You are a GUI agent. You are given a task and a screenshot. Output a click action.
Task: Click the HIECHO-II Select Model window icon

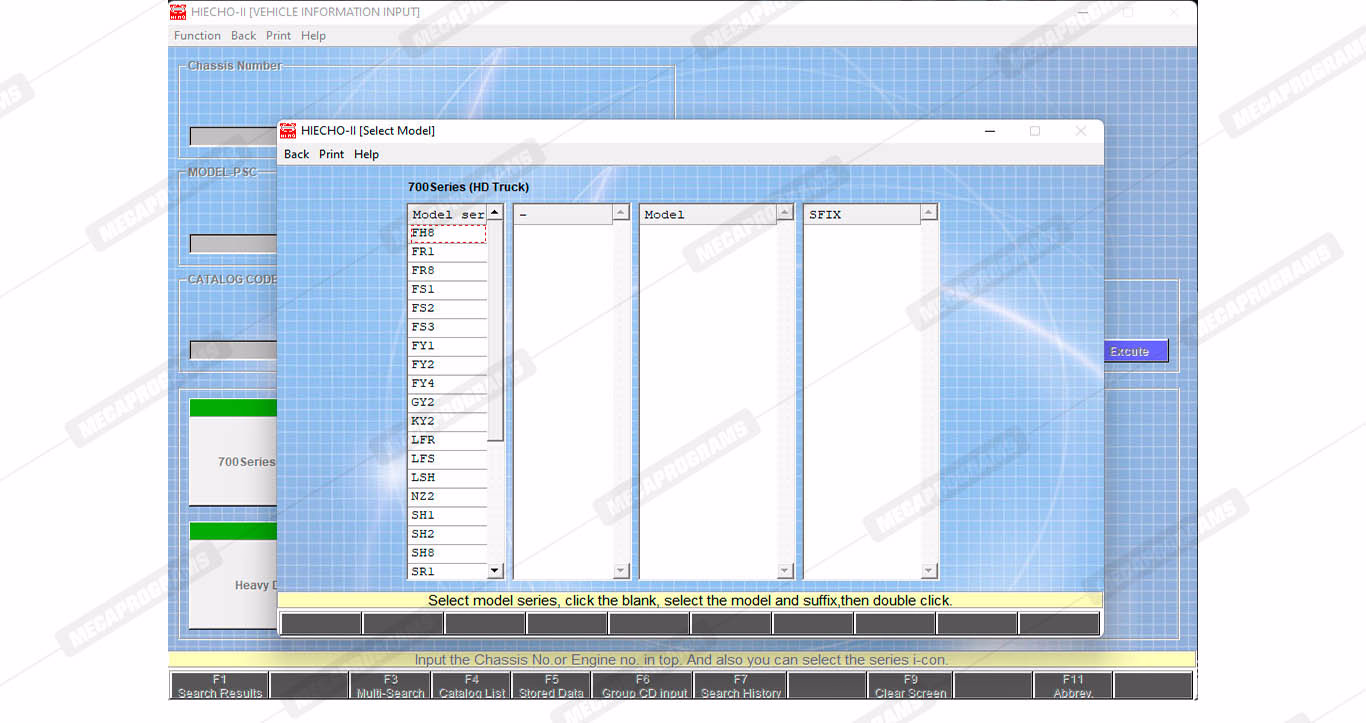[288, 131]
